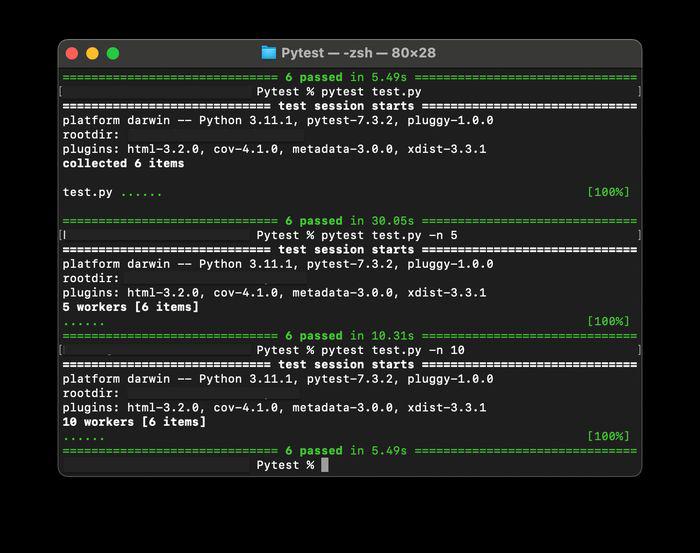Click the green dots after 'test.py'
Viewport: 700px width, 553px height.
[141, 195]
